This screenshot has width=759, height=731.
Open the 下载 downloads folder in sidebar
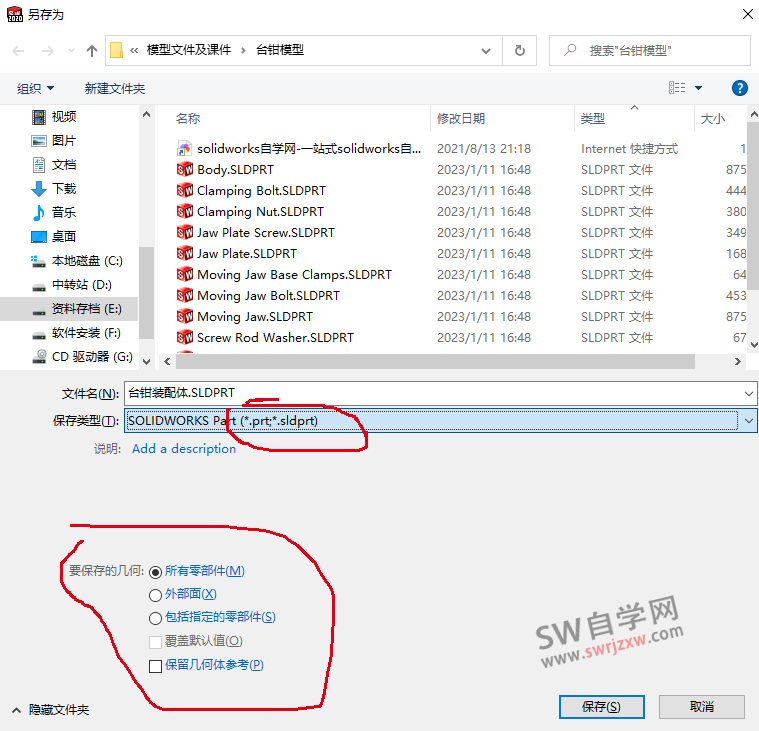pyautogui.click(x=63, y=188)
